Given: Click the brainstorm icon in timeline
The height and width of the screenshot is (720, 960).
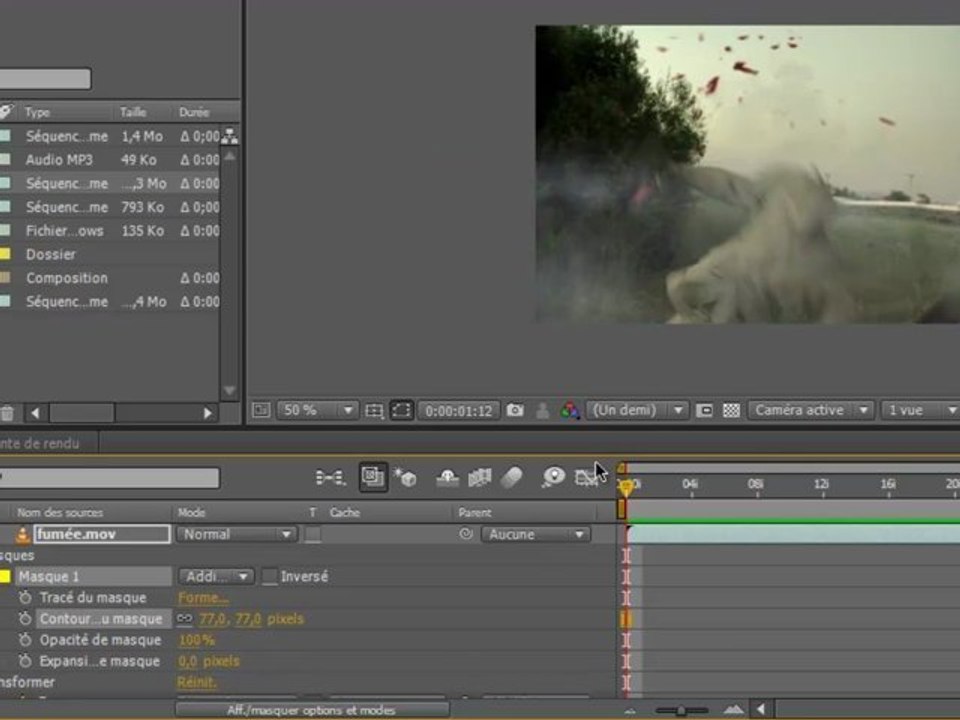Looking at the screenshot, I should tap(553, 477).
